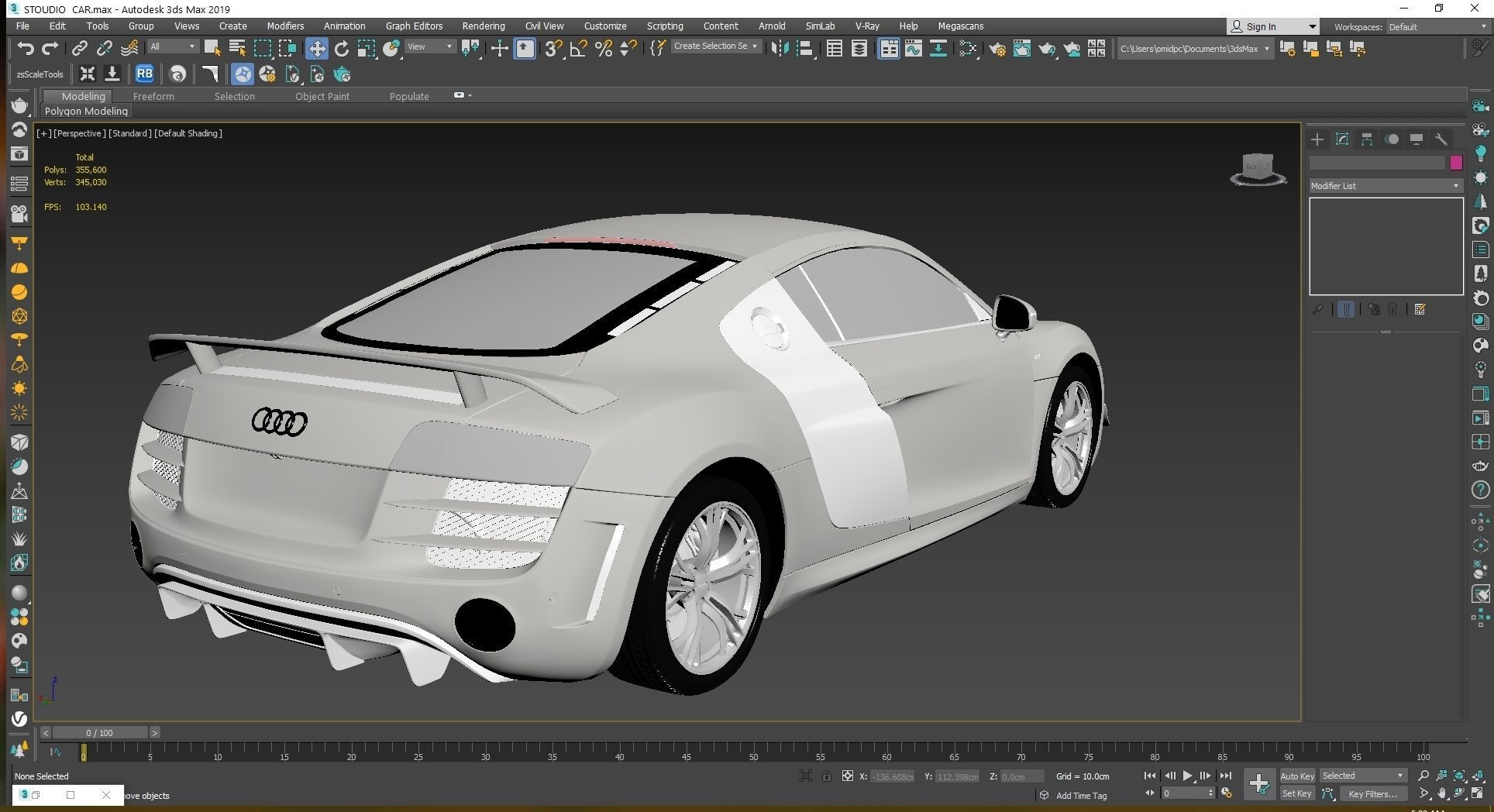The width and height of the screenshot is (1494, 812).
Task: Activate the Select and Scale tool
Action: pos(367,49)
